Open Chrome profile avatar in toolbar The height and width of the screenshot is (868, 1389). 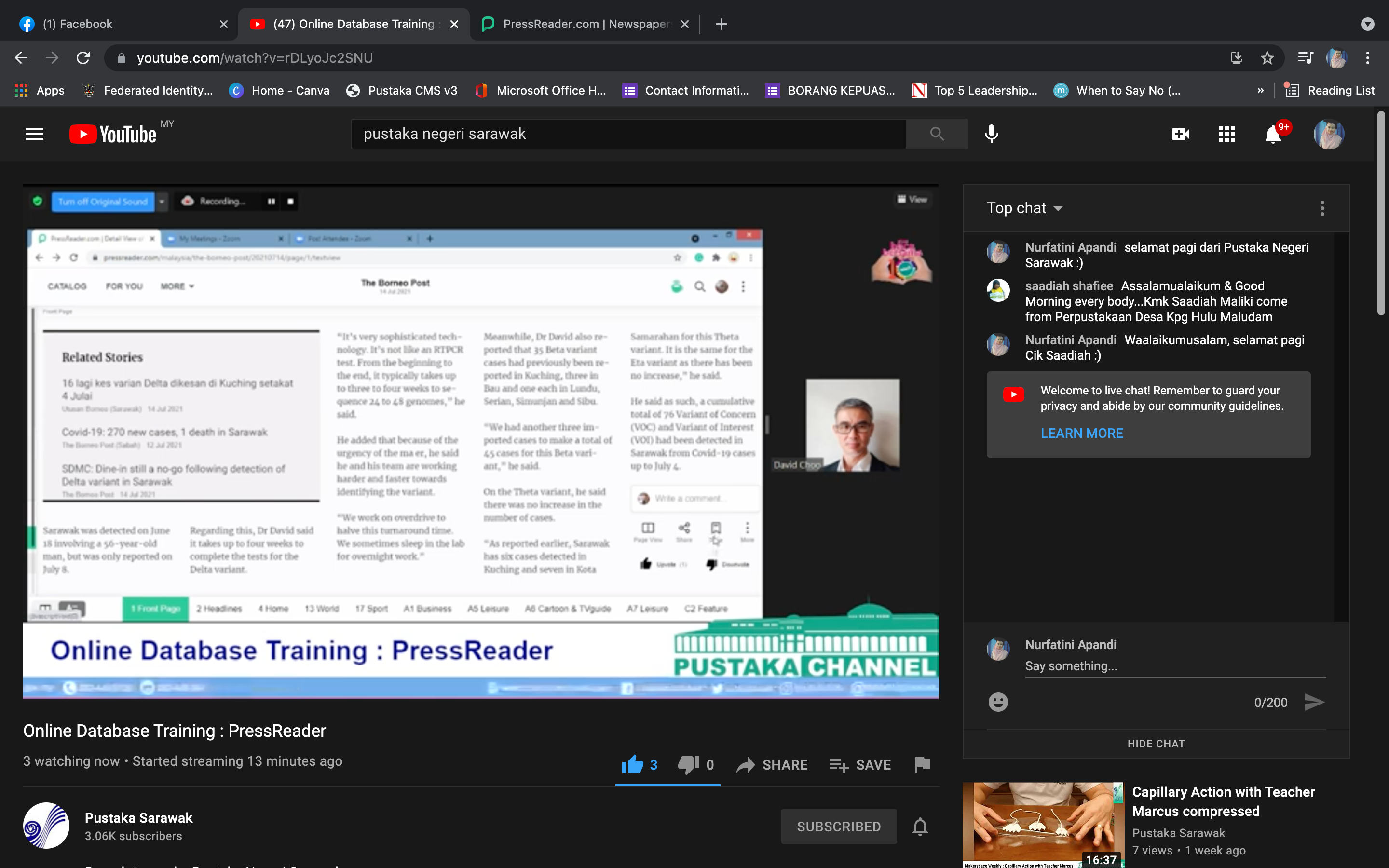point(1336,58)
